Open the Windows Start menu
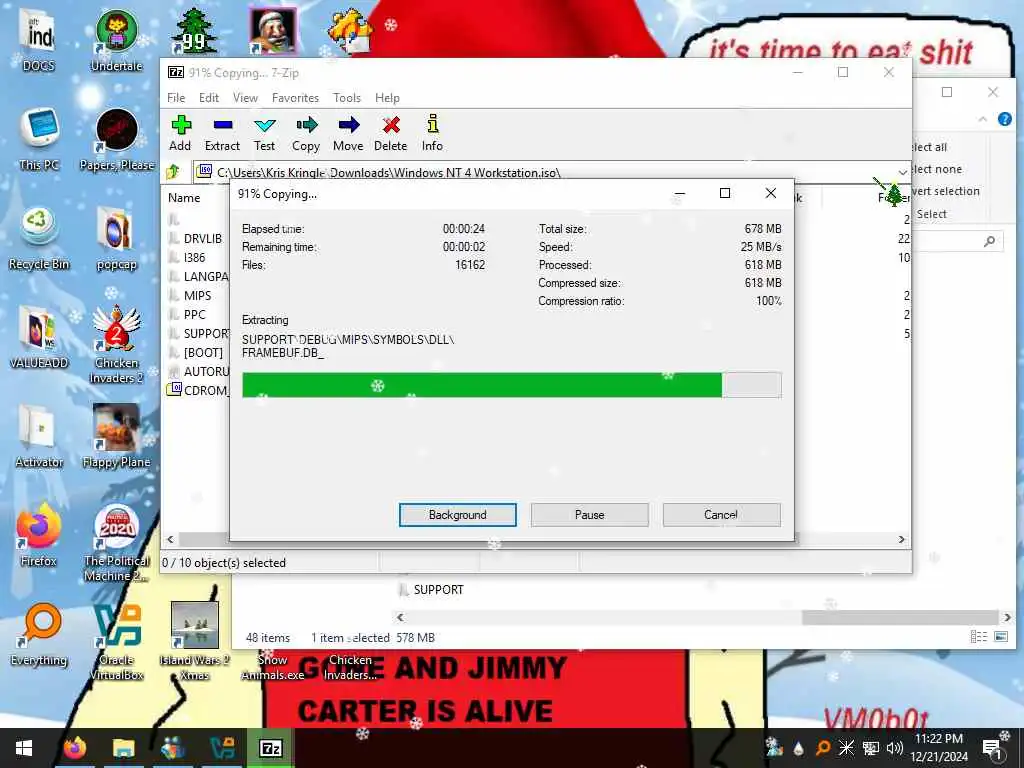1024x768 pixels. (x=24, y=748)
